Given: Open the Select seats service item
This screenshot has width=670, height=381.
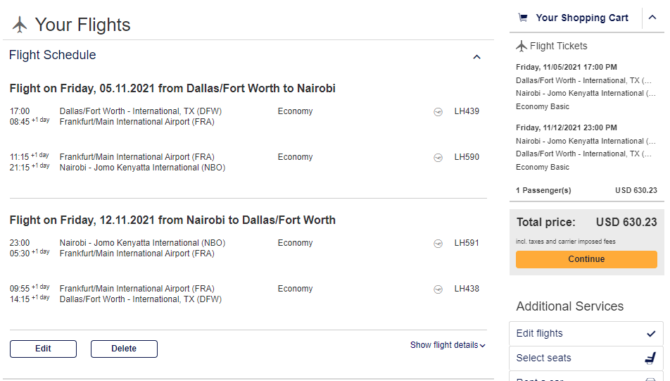Looking at the screenshot, I should point(586,358).
